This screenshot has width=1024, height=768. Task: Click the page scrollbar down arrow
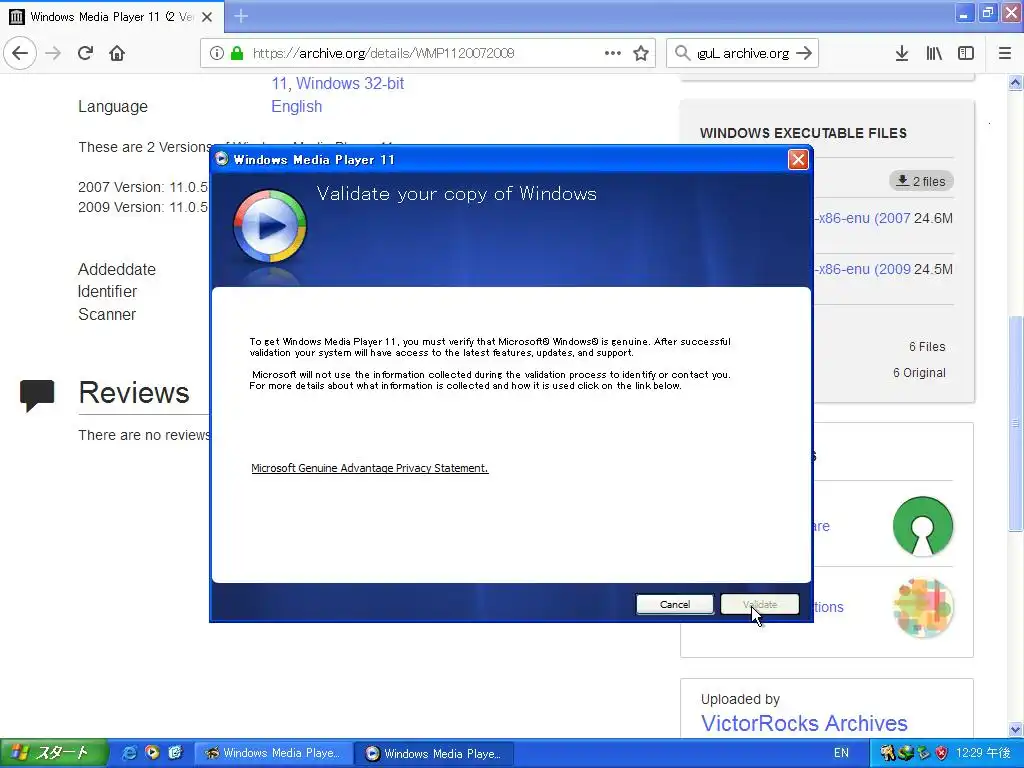pos(1015,729)
